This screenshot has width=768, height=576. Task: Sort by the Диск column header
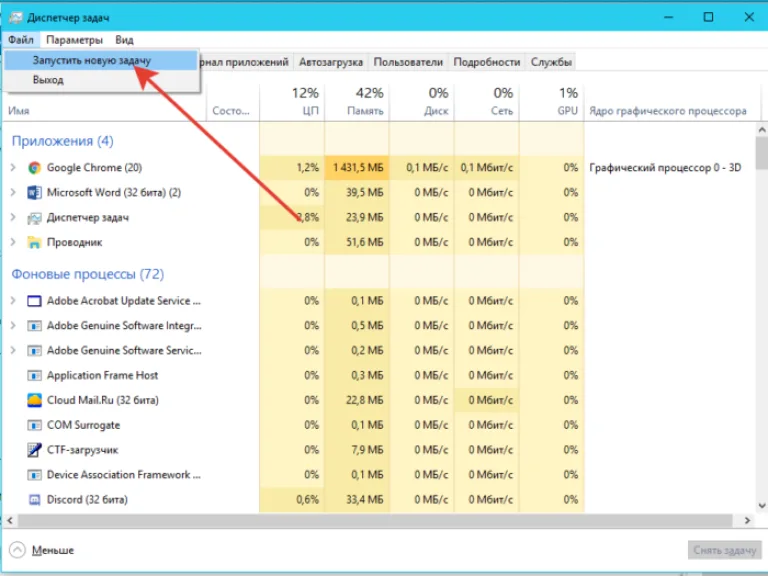[x=422, y=102]
